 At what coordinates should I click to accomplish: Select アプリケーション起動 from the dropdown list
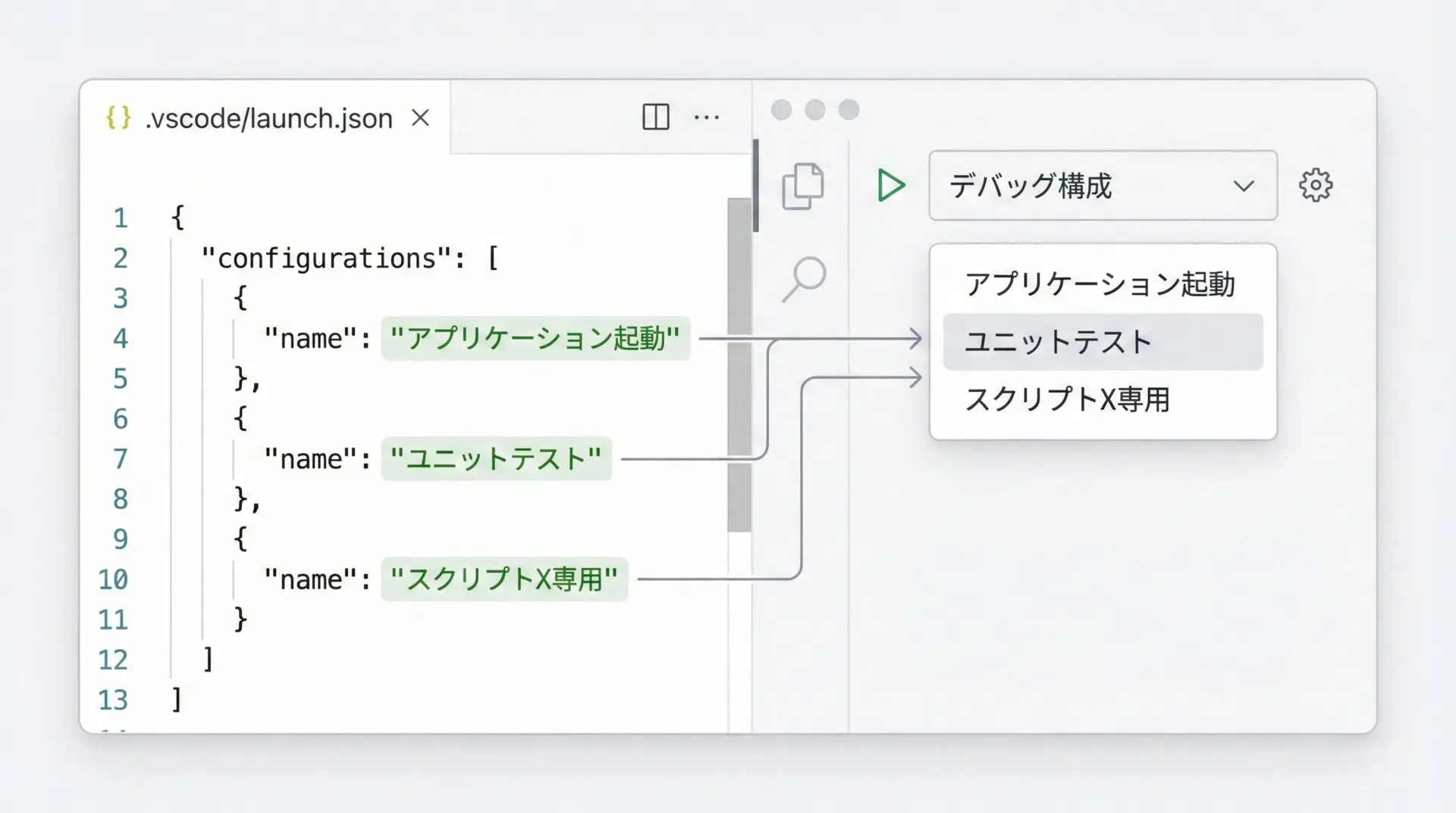coord(1100,284)
